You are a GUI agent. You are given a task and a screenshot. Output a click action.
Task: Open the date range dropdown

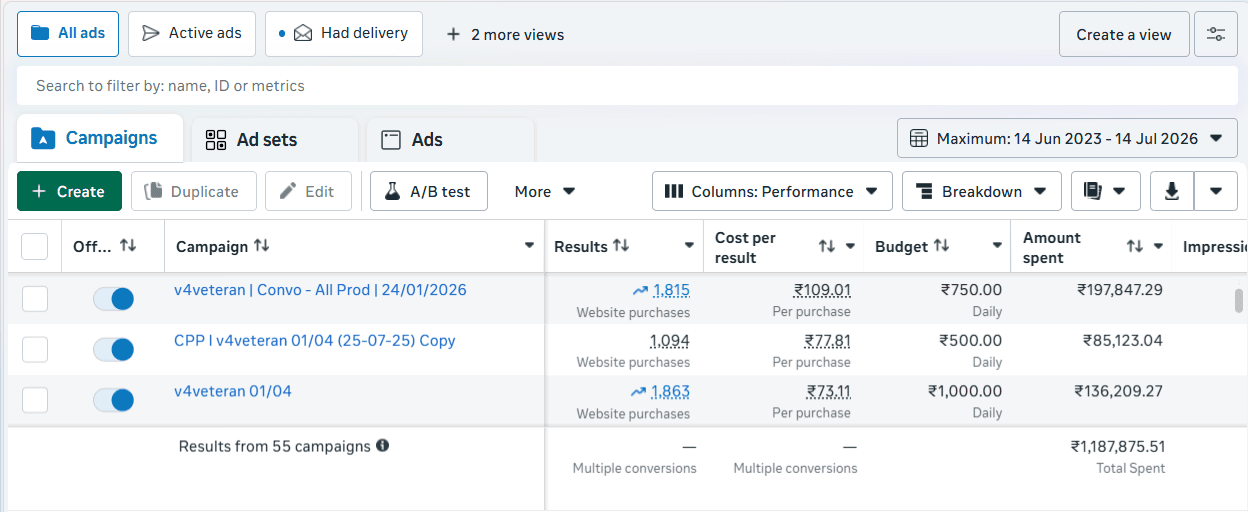(1067, 139)
